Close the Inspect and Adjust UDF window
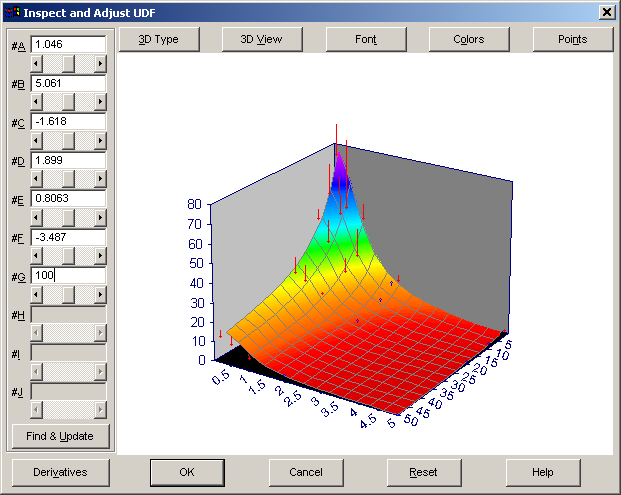Image resolution: width=621 pixels, height=495 pixels. 607,13
